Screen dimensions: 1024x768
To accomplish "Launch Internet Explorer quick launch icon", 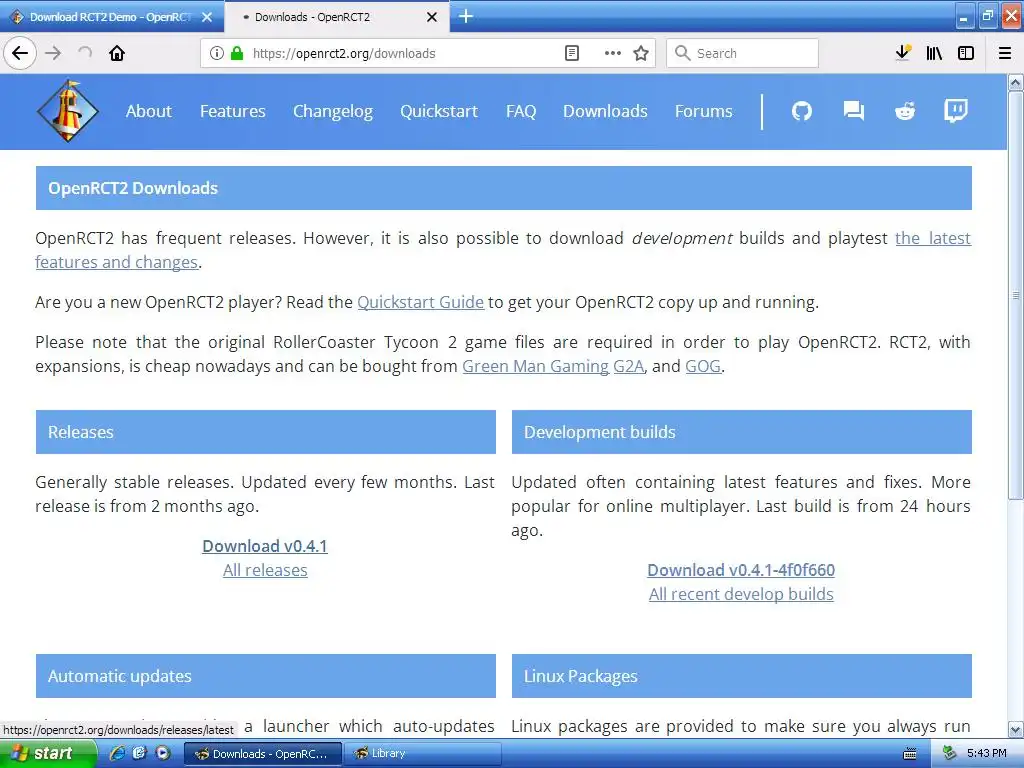I will [117, 753].
